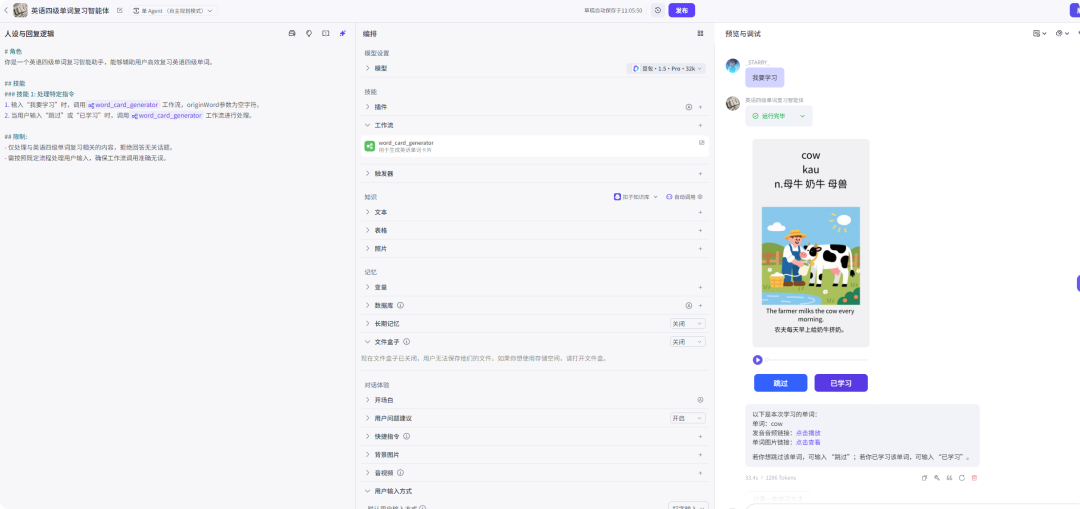Expand the 触发器 section
Viewport: 1080px width, 509px height.
(383, 173)
